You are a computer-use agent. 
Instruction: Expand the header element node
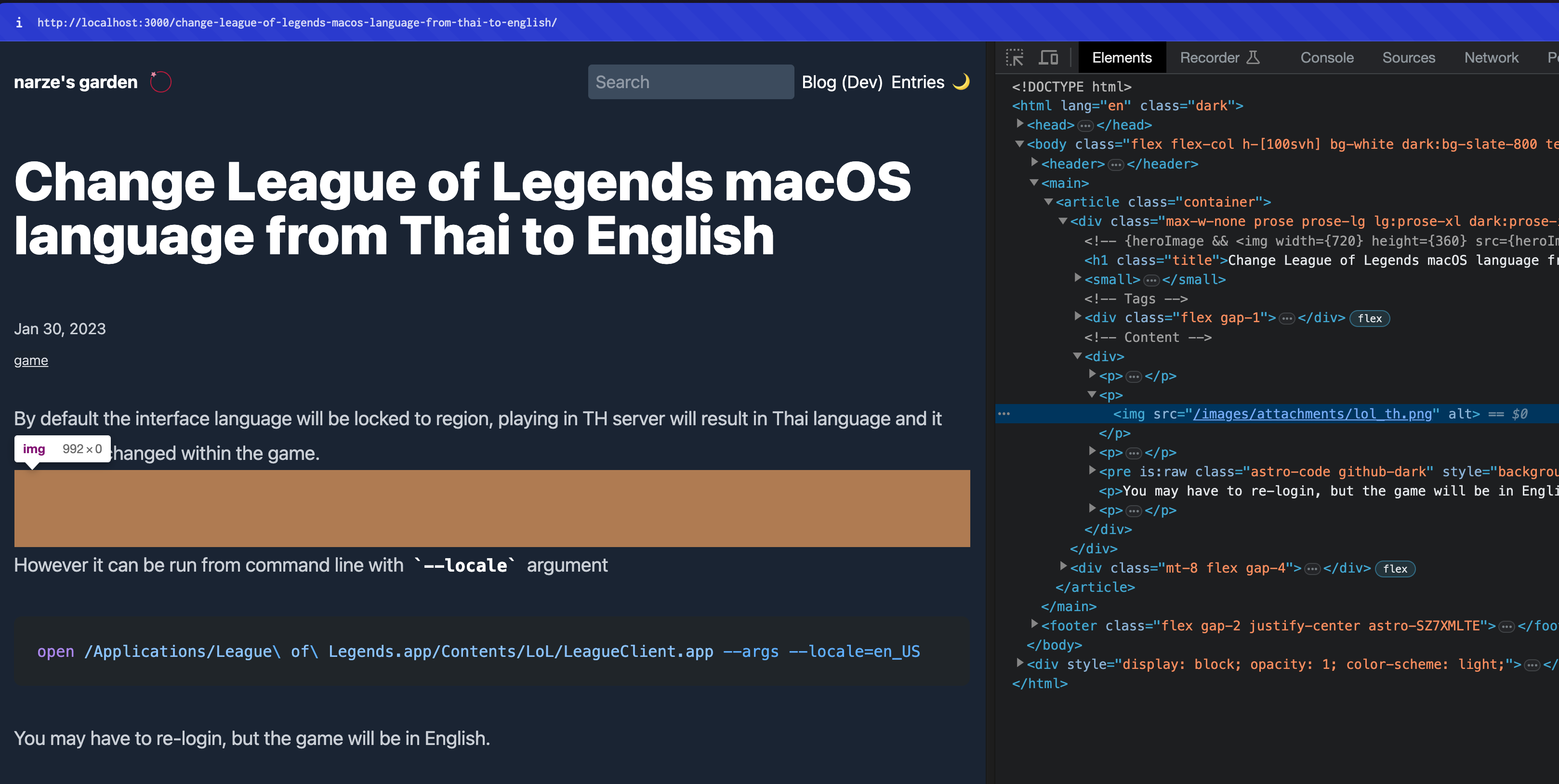pos(1034,163)
